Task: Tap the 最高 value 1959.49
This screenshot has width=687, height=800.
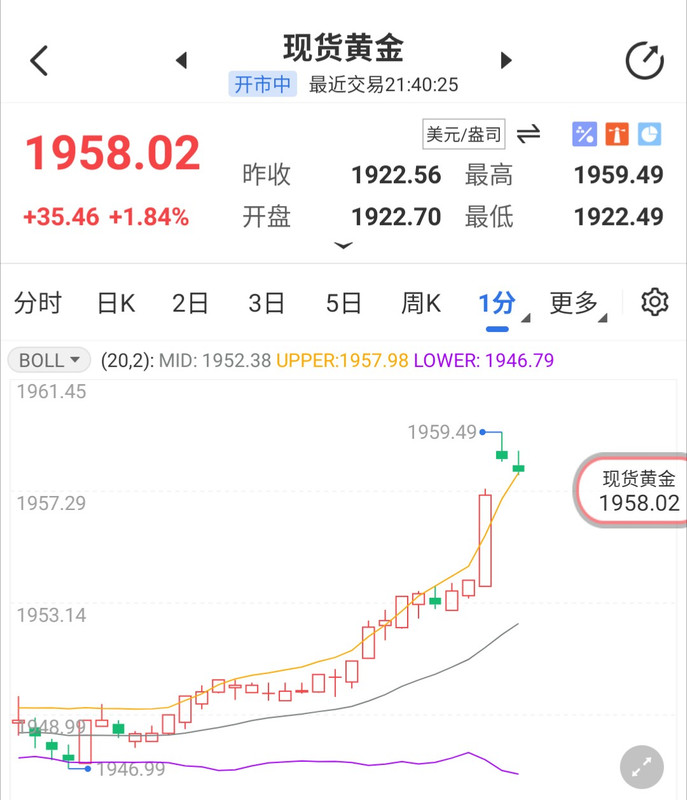Action: point(619,175)
